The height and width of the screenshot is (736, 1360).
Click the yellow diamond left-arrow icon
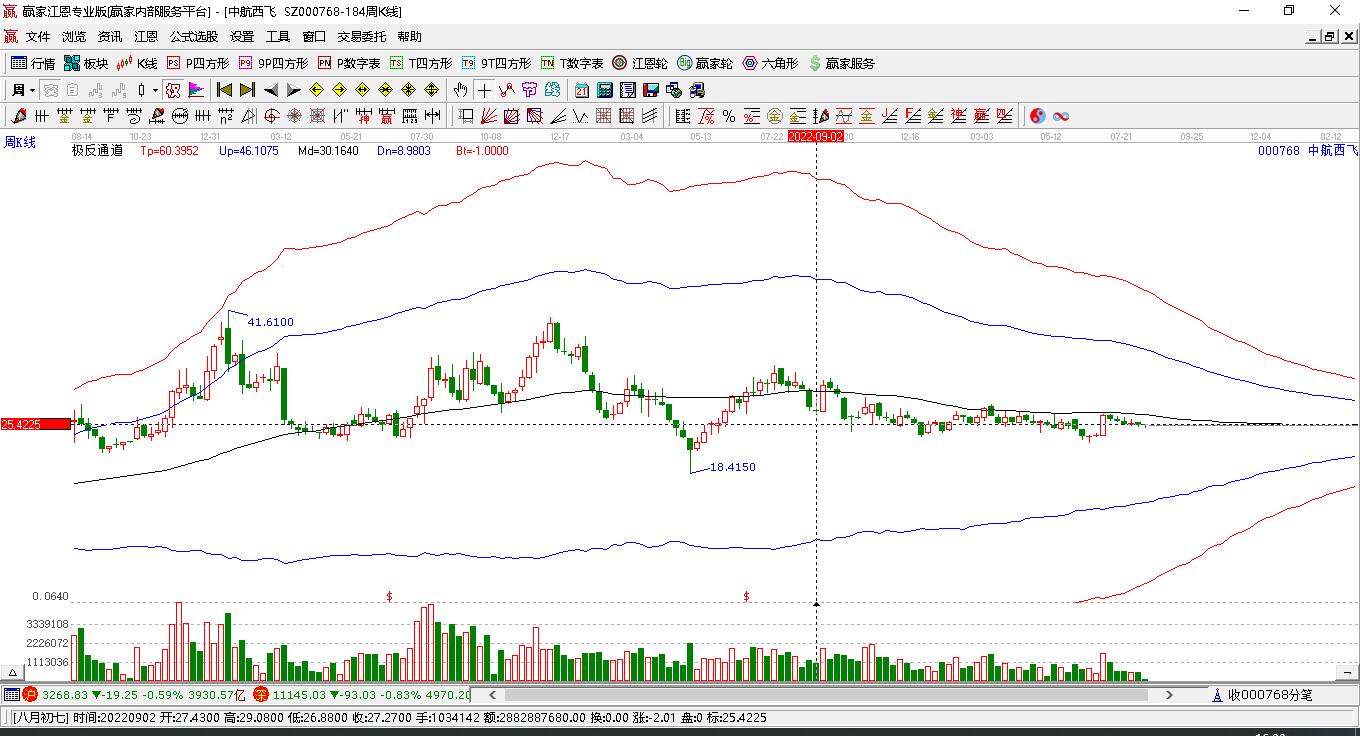[317, 90]
